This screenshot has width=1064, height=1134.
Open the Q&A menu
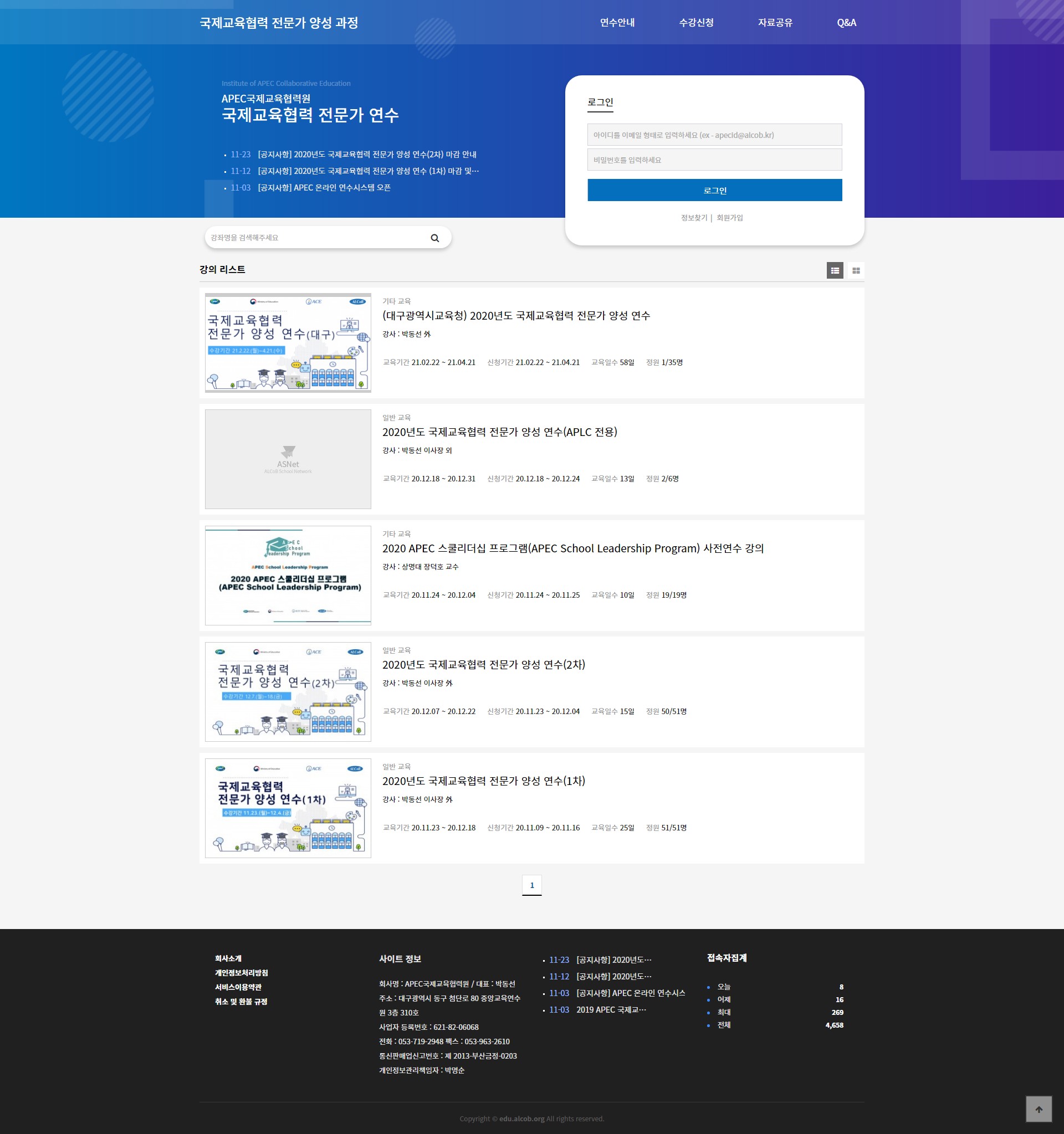(846, 22)
